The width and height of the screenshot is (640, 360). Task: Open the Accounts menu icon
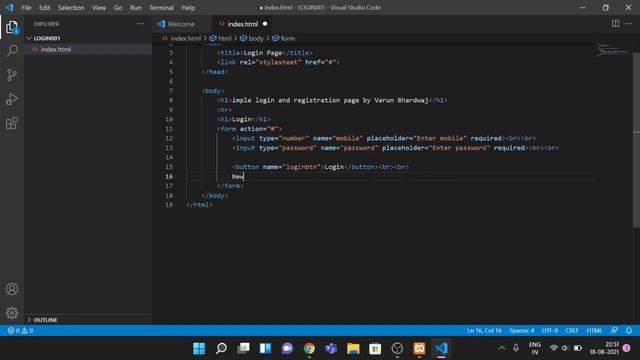click(x=12, y=289)
